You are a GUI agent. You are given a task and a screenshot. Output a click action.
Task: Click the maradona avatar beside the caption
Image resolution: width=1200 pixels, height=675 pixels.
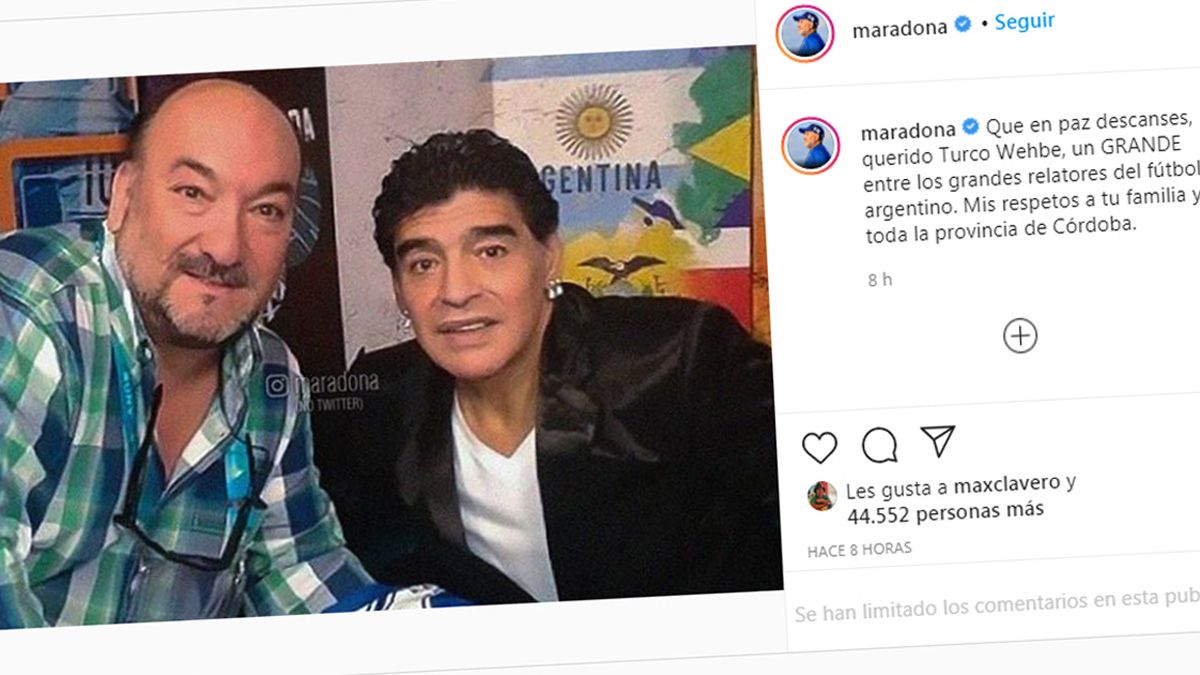[810, 146]
